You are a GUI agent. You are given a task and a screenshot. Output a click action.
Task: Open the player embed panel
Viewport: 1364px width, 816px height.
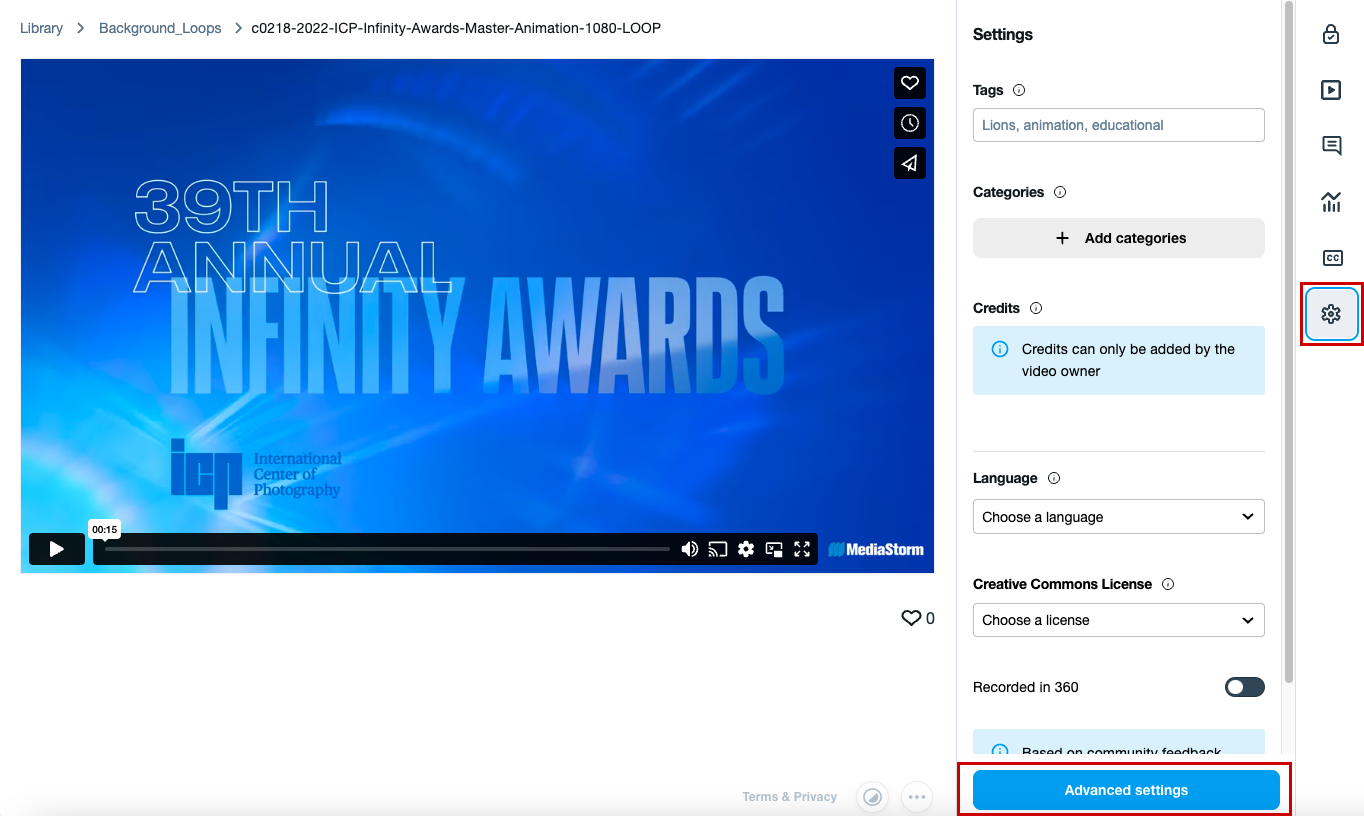1331,89
